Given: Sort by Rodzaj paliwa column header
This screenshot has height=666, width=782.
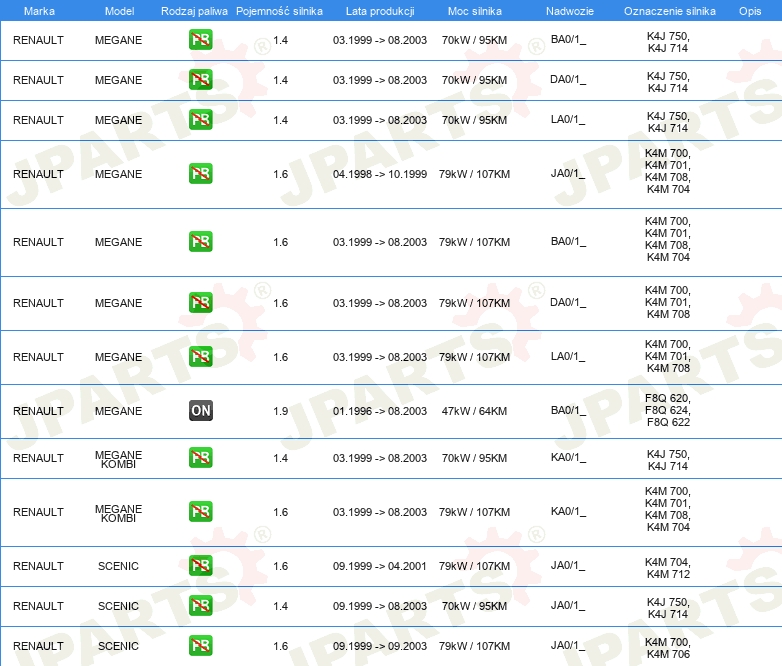Looking at the screenshot, I should [194, 11].
